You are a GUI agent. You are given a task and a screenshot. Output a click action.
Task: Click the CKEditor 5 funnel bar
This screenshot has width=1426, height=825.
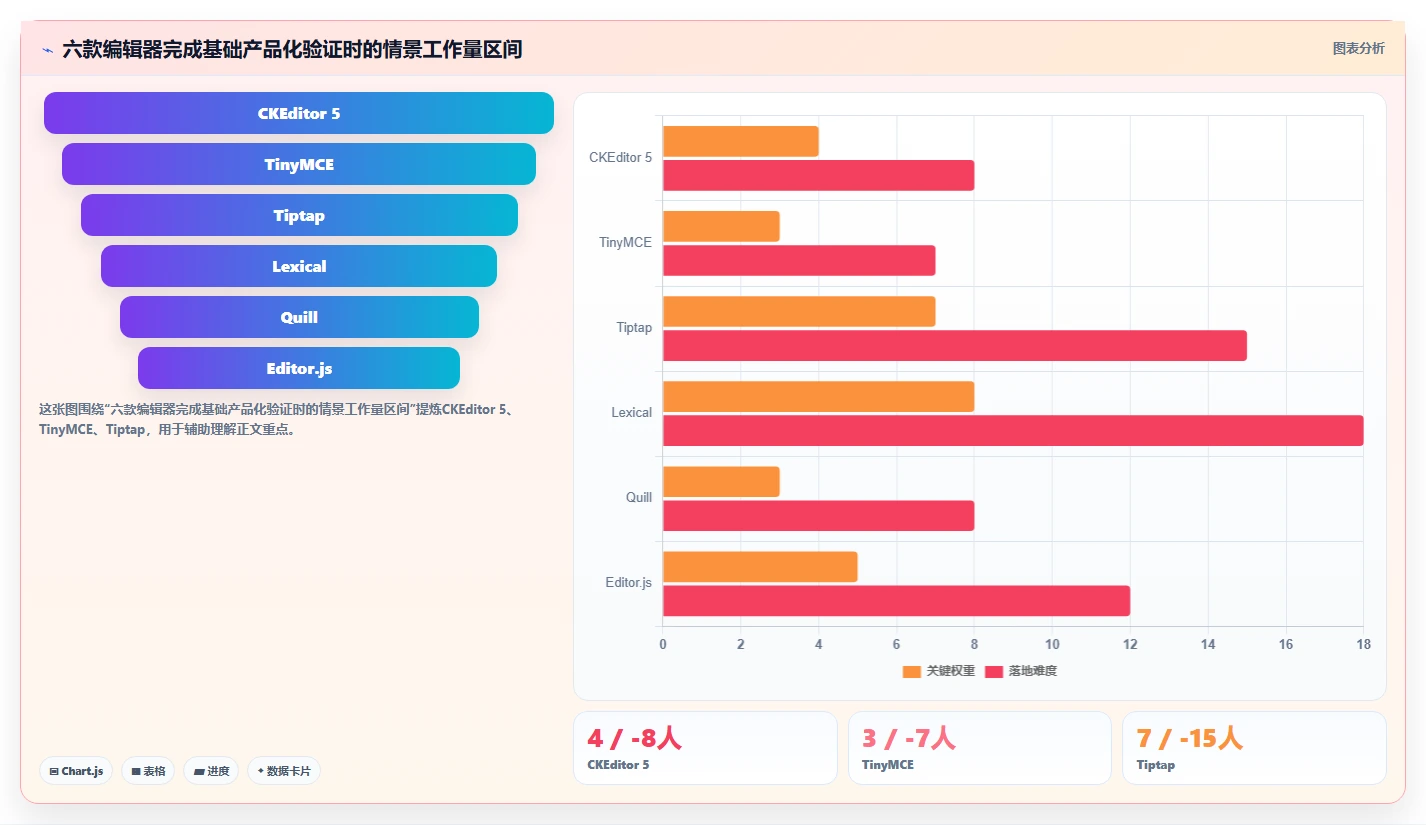[299, 113]
